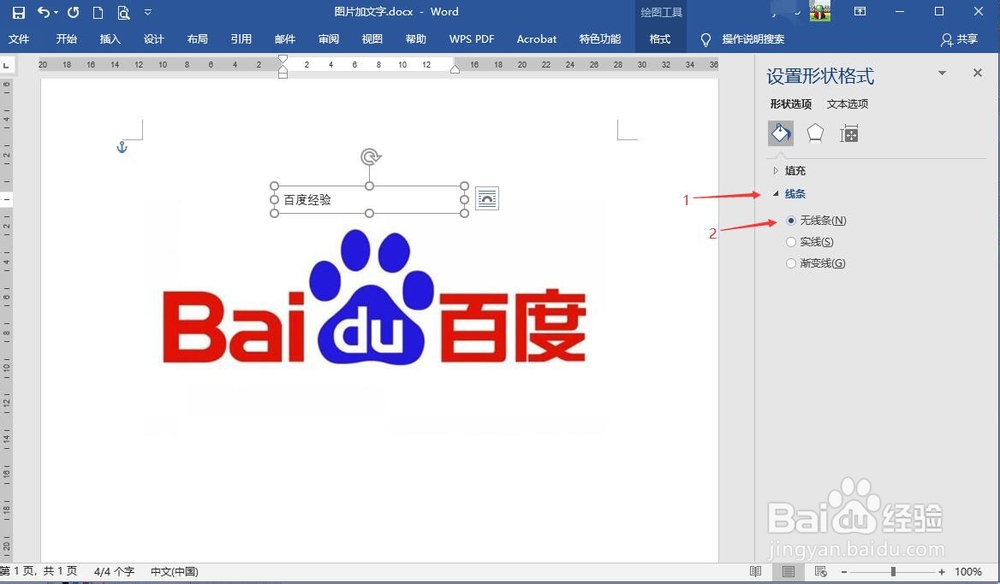Click the right indent marker on ruler
The height and width of the screenshot is (584, 1000).
[x=455, y=69]
